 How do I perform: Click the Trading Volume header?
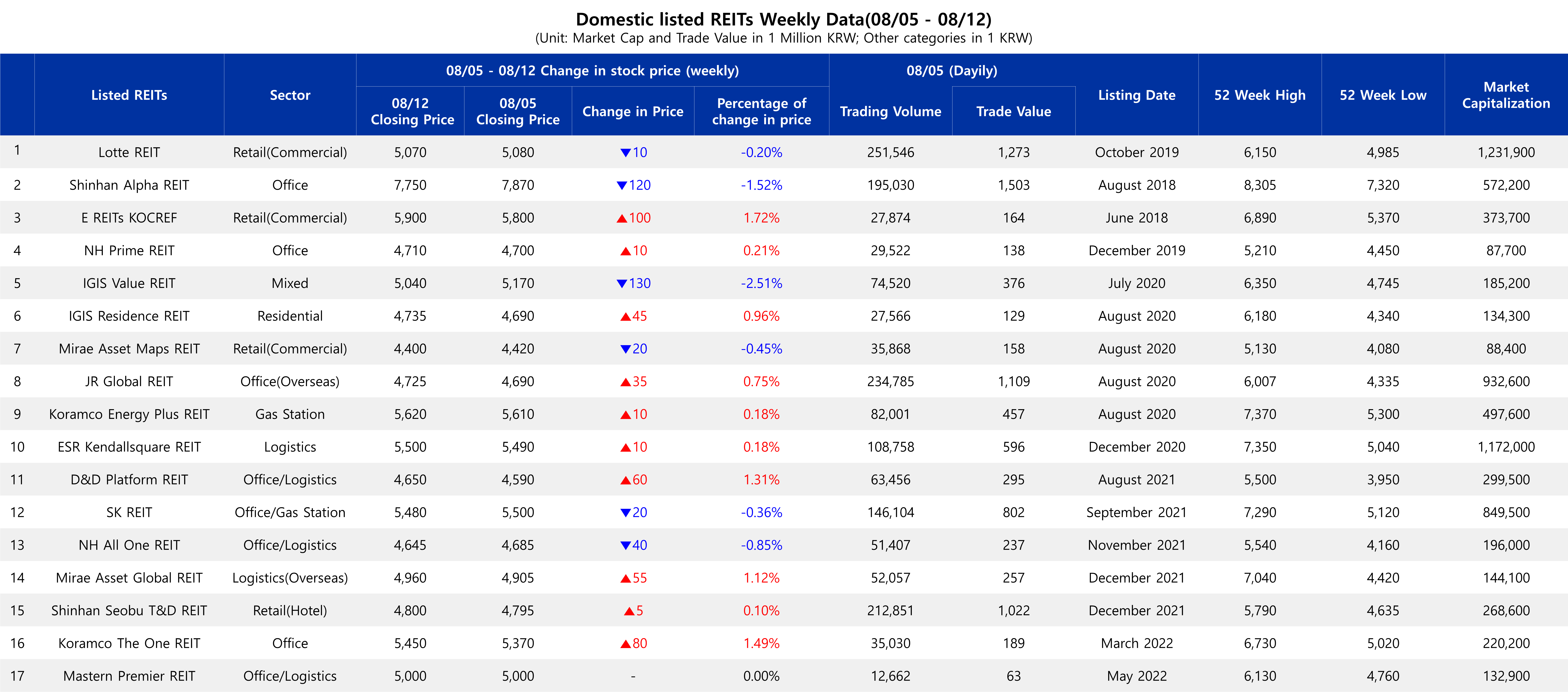pos(891,112)
